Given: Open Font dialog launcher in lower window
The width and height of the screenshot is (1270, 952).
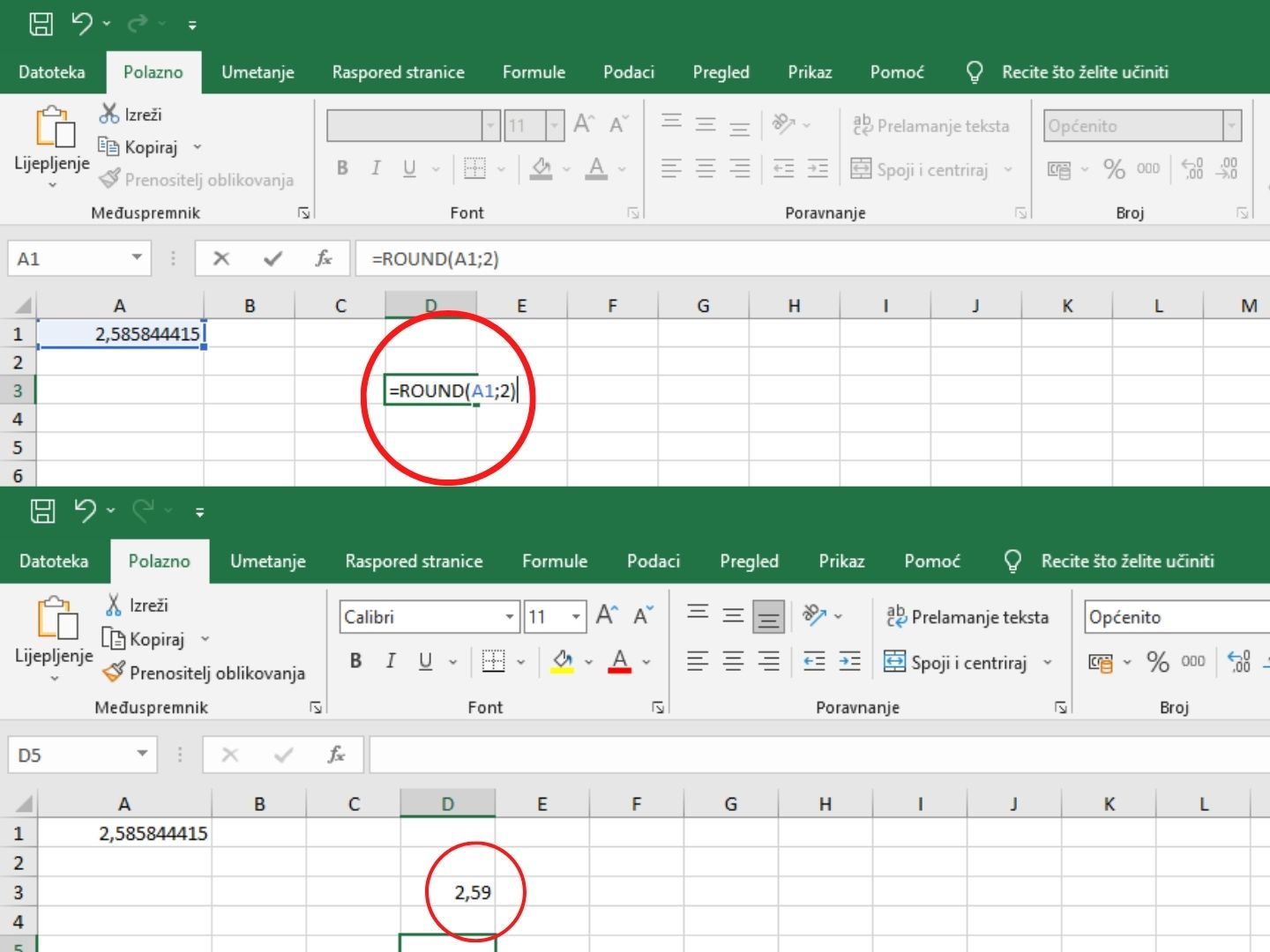Looking at the screenshot, I should coord(658,707).
